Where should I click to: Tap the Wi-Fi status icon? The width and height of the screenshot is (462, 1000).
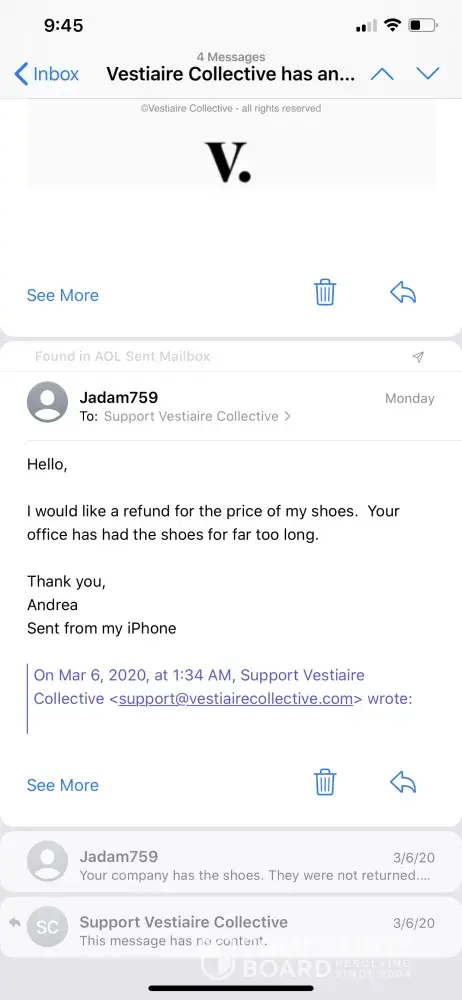(393, 26)
